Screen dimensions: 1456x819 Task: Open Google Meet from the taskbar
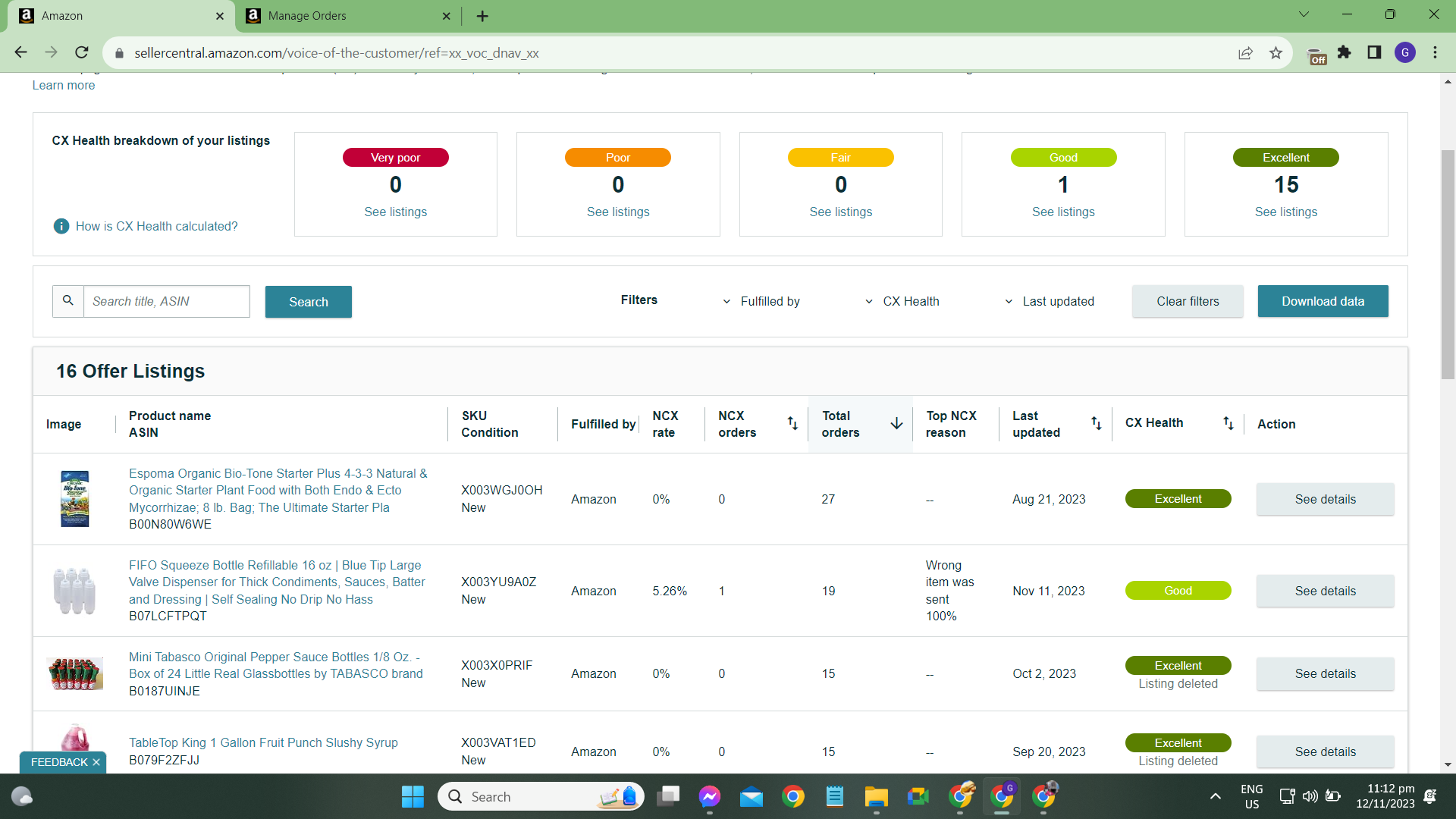pyautogui.click(x=918, y=796)
